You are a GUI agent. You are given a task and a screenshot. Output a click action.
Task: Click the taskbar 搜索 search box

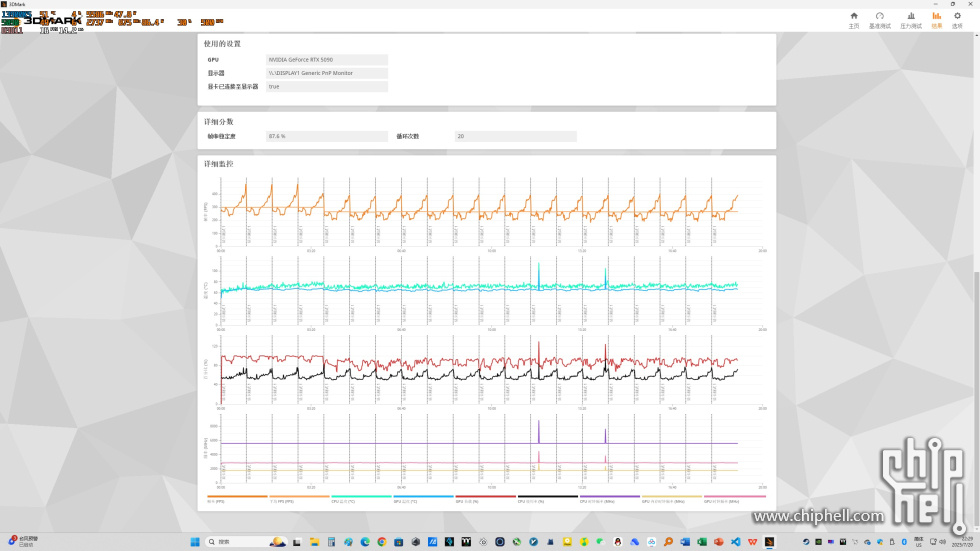pos(246,542)
